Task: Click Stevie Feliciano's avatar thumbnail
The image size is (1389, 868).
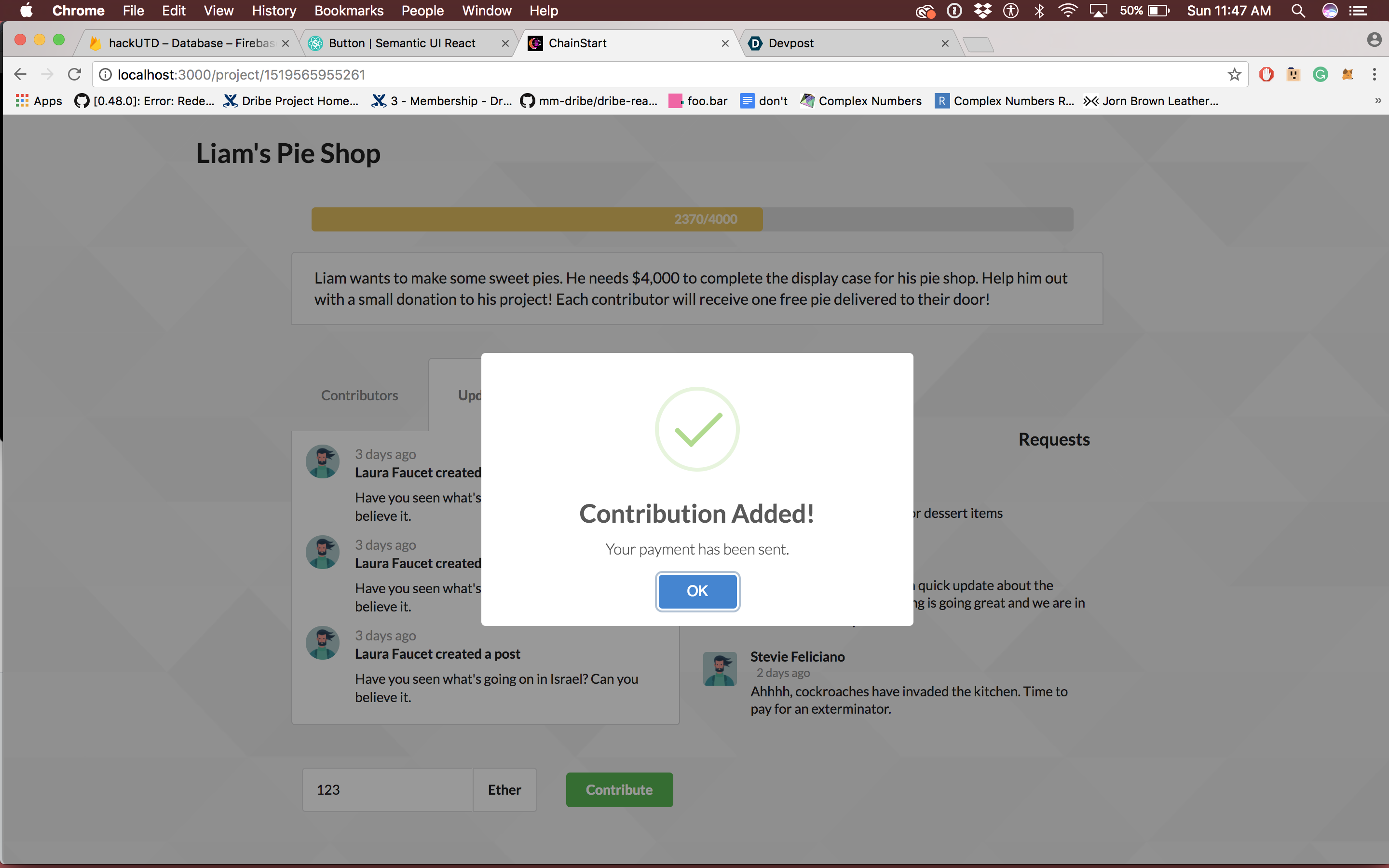Action: [720, 668]
